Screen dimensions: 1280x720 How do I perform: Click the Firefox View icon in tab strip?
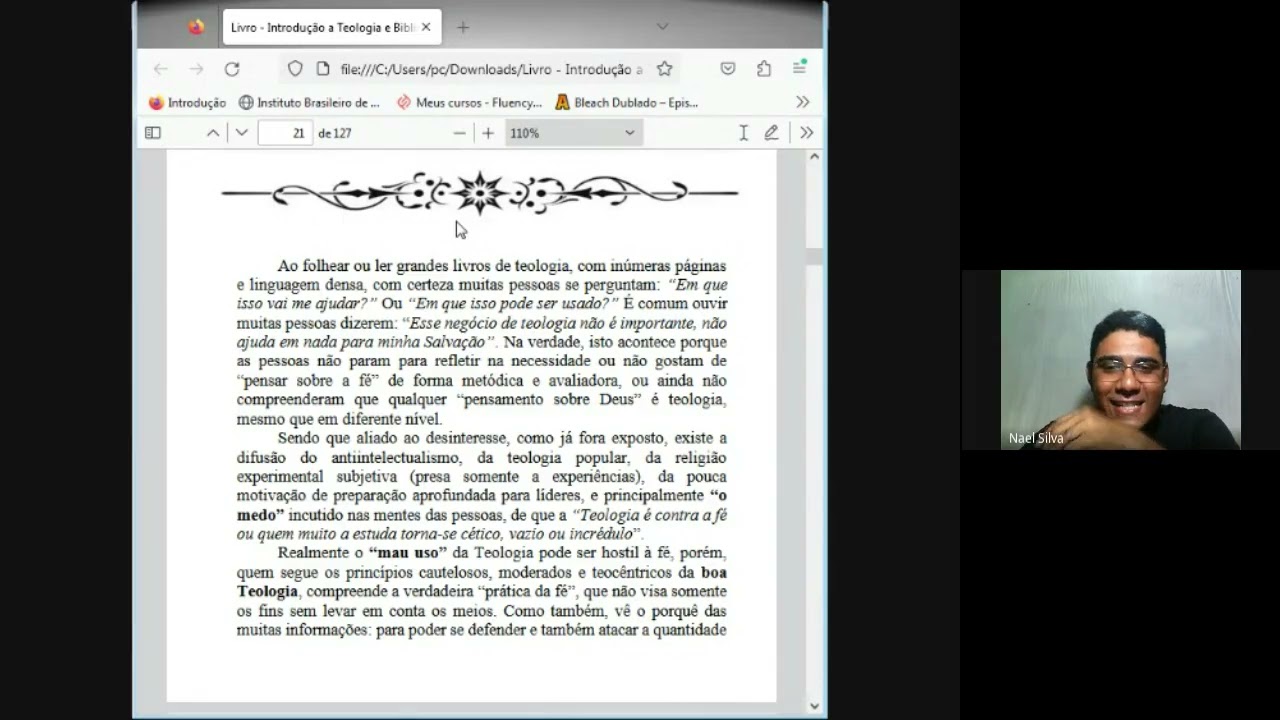coord(196,27)
